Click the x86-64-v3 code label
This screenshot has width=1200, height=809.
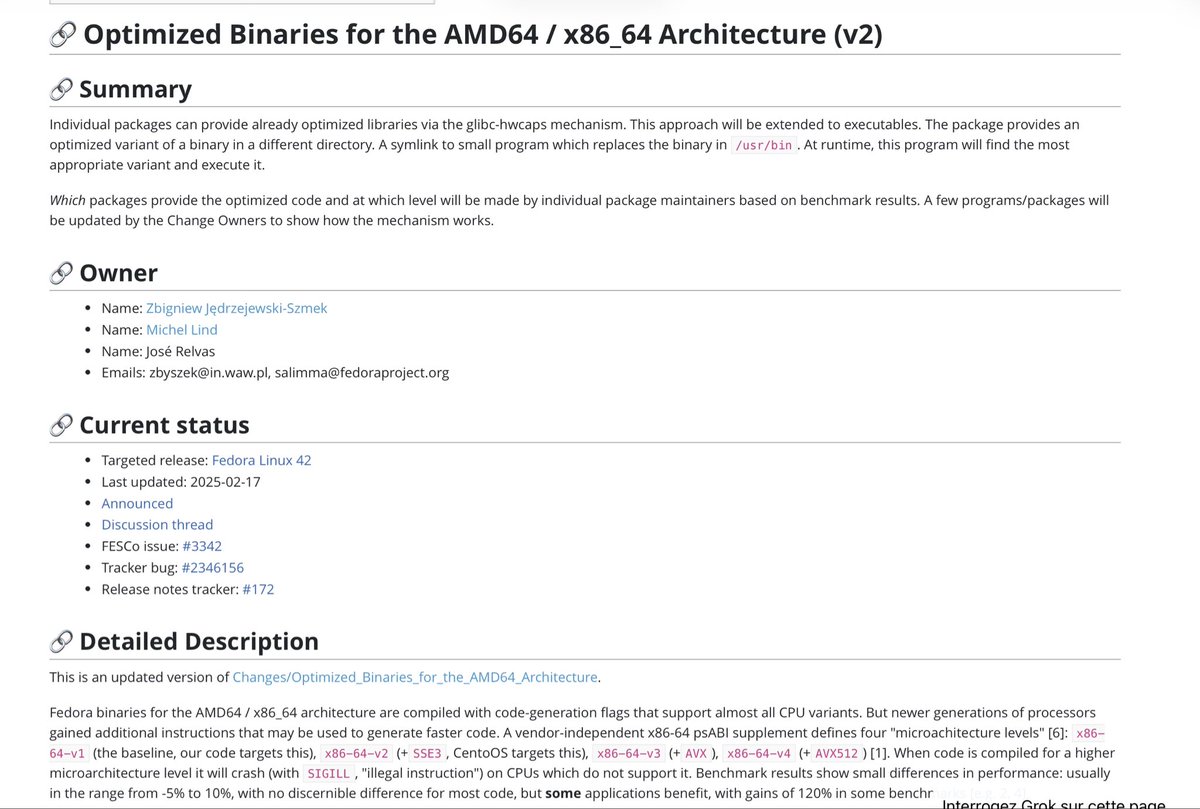coord(629,753)
